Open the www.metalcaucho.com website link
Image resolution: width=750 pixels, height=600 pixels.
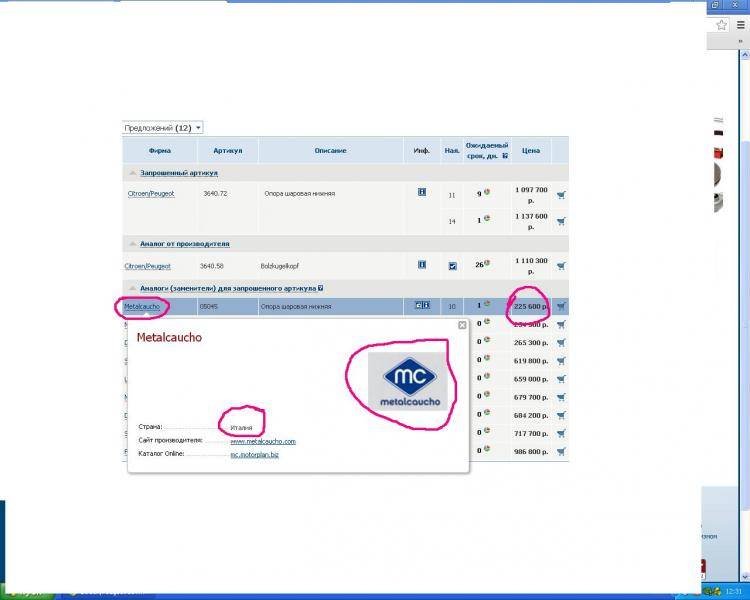(262, 440)
